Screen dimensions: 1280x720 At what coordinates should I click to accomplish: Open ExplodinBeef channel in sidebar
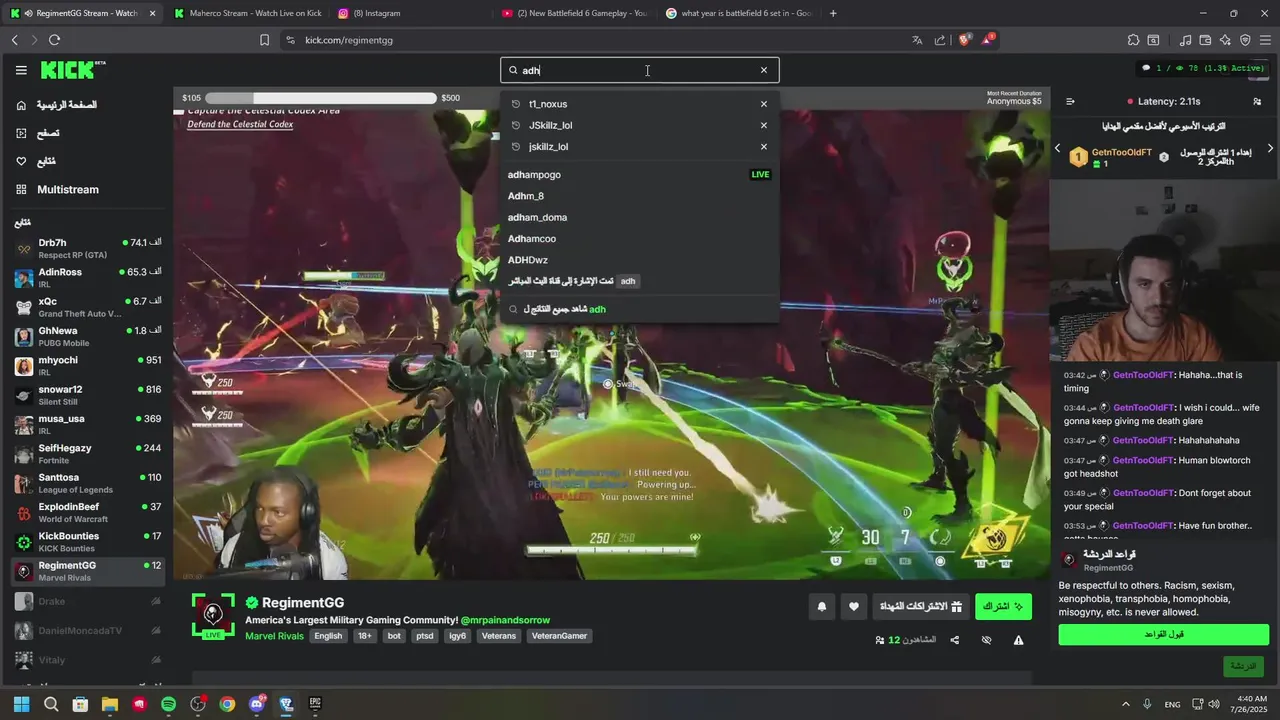coord(87,512)
